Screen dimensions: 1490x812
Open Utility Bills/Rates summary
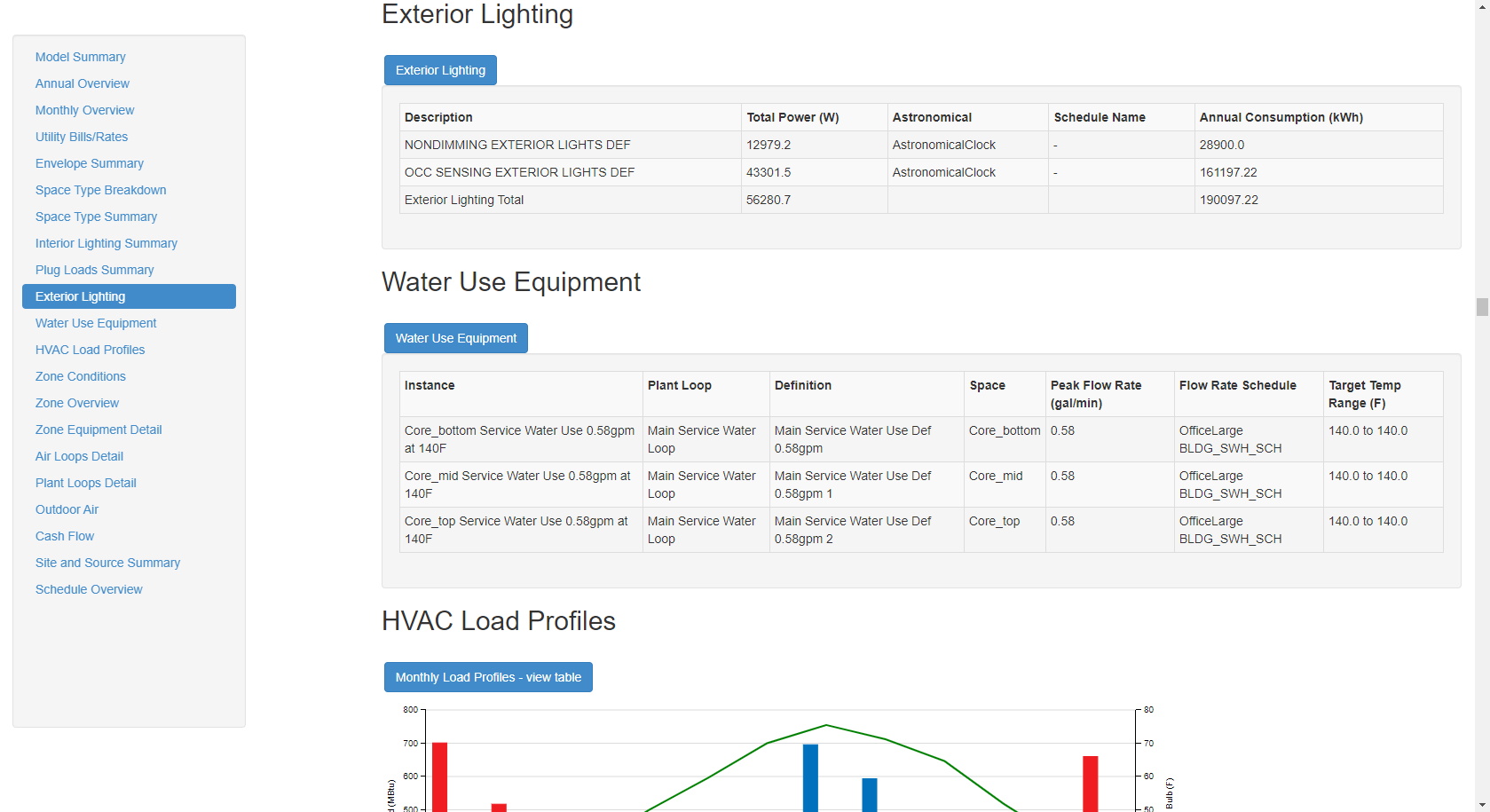[x=82, y=137]
